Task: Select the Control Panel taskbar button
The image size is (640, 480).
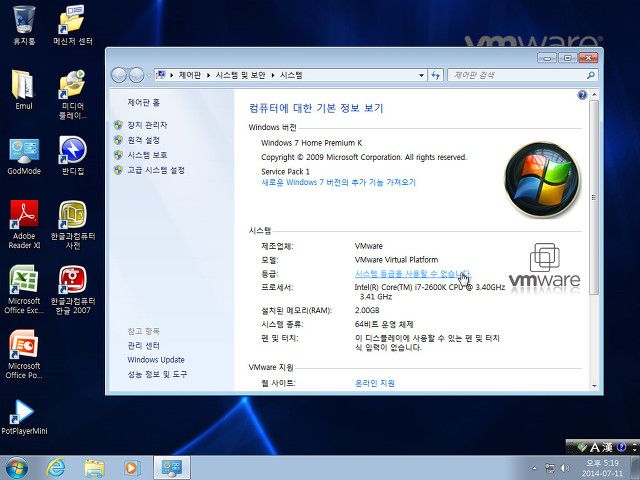Action: (x=172, y=468)
